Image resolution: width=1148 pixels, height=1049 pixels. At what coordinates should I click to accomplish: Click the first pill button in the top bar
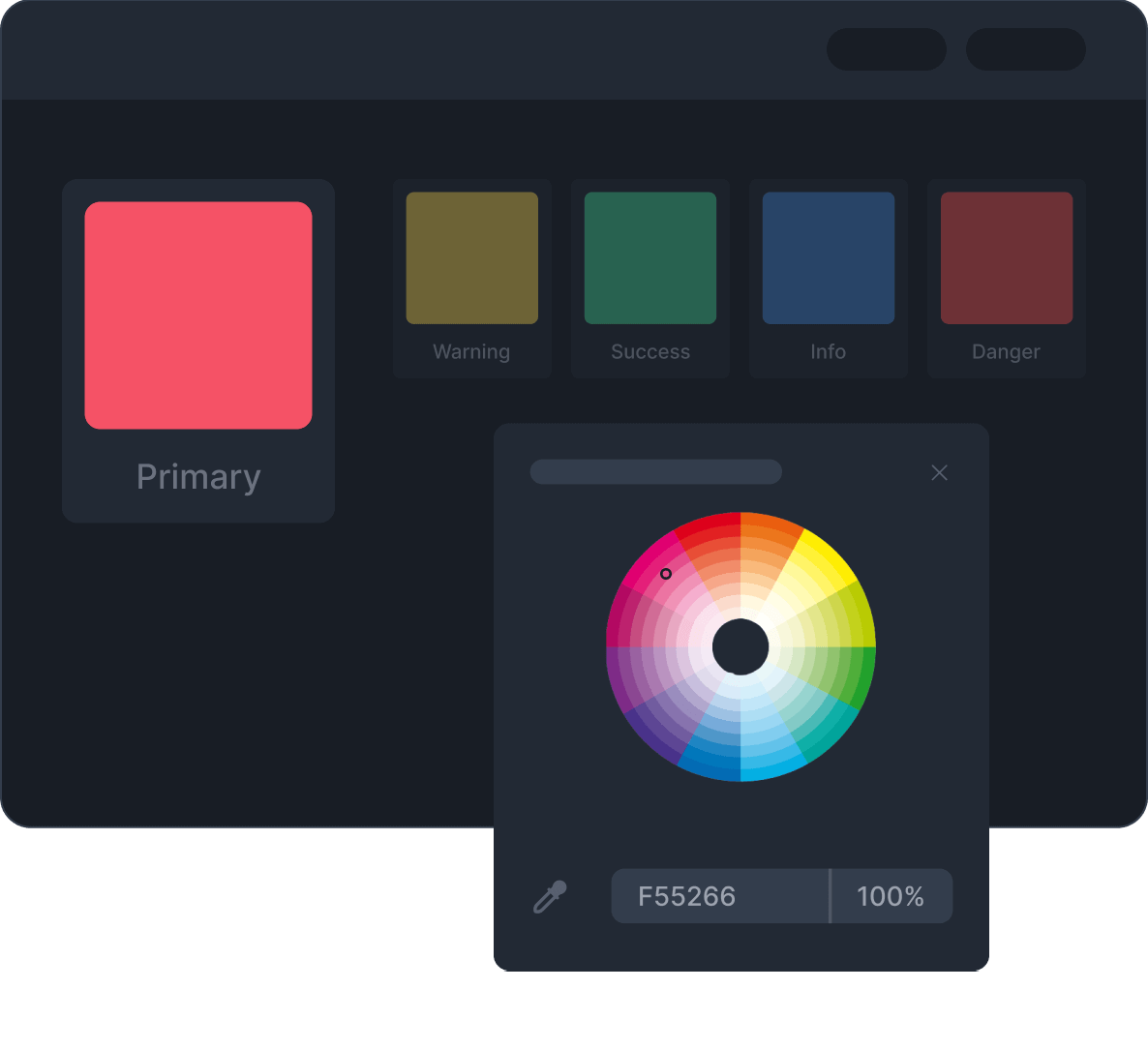886,49
